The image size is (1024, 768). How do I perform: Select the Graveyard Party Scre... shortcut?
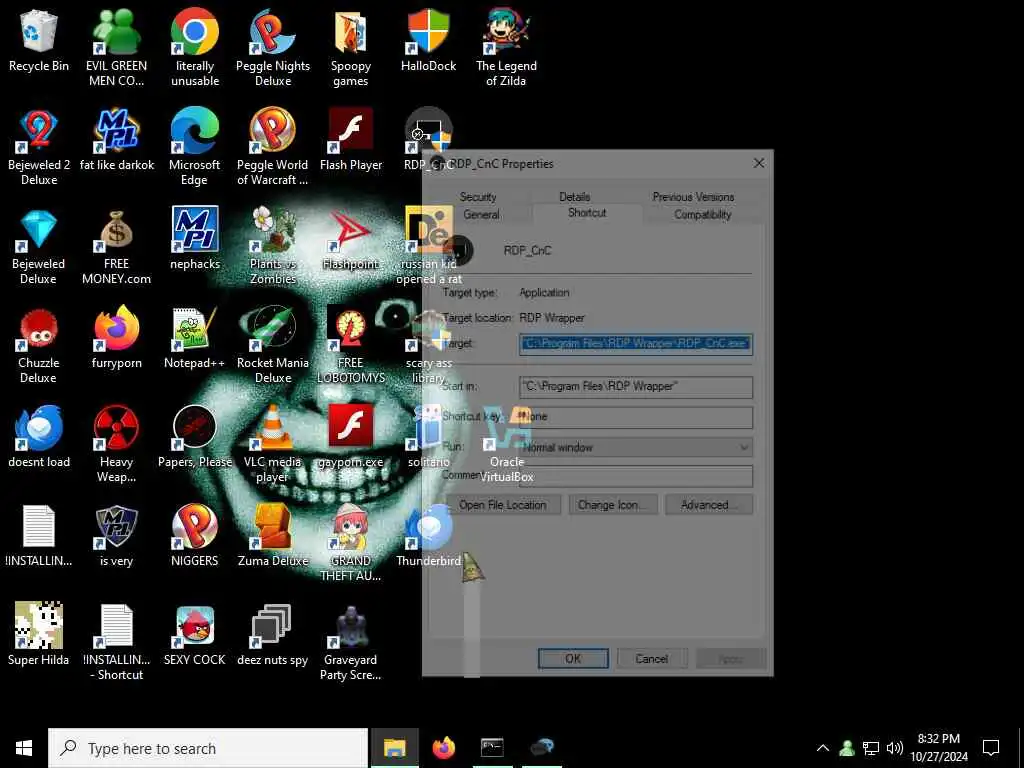point(351,642)
